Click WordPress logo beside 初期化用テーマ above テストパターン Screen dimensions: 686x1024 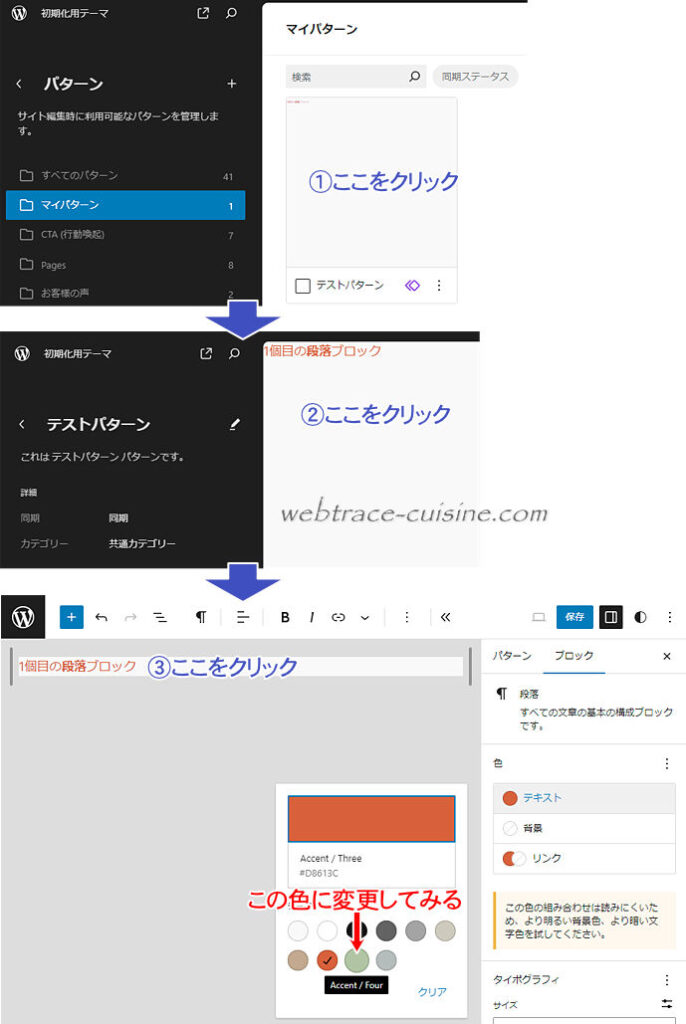click(x=22, y=353)
